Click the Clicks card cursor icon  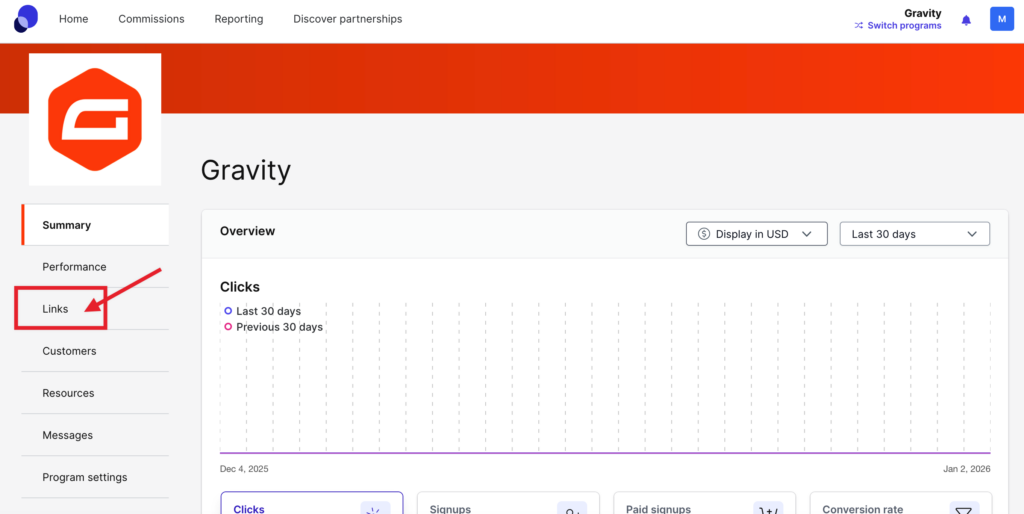click(375, 508)
